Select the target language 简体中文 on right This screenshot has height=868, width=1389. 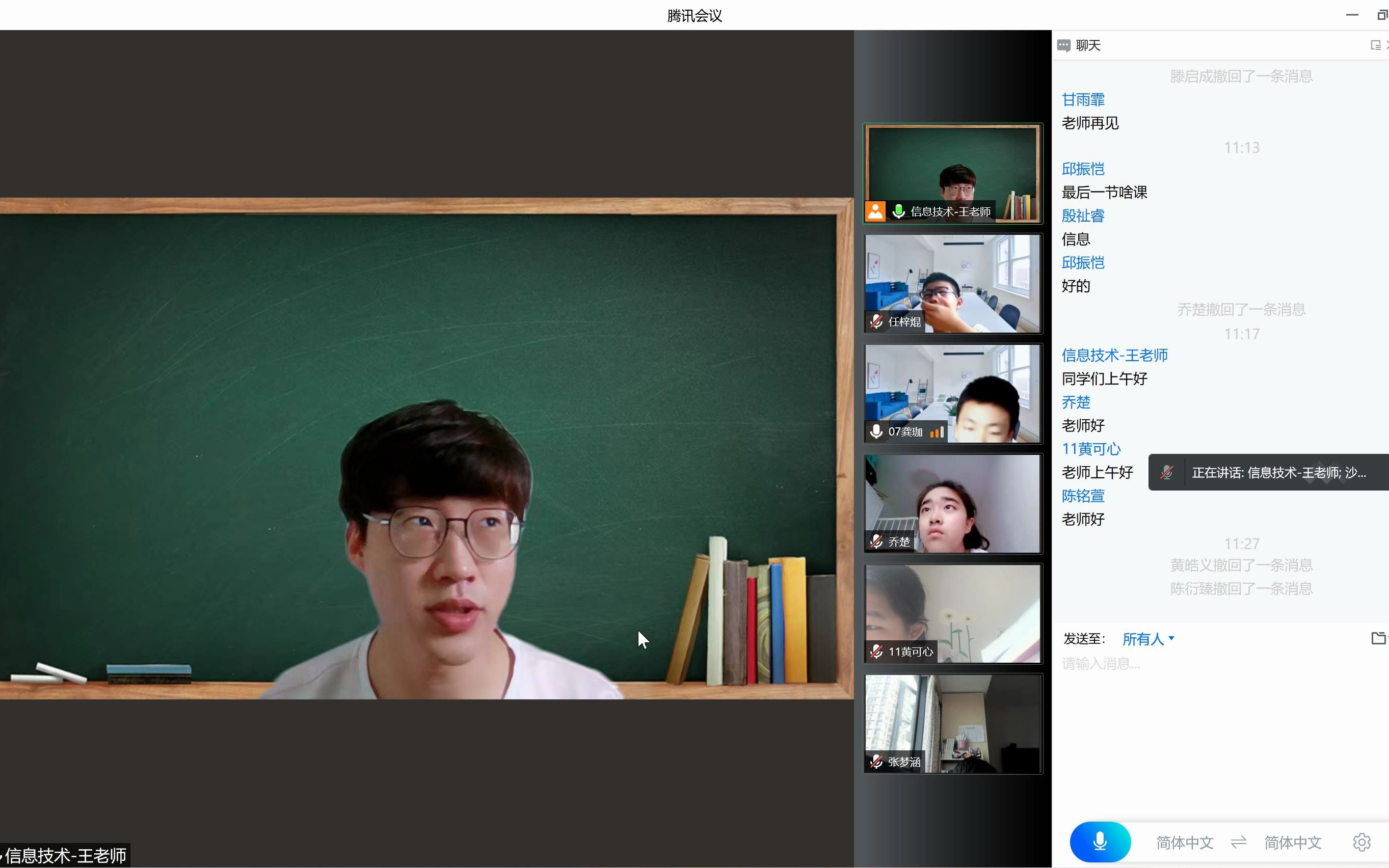[1293, 842]
